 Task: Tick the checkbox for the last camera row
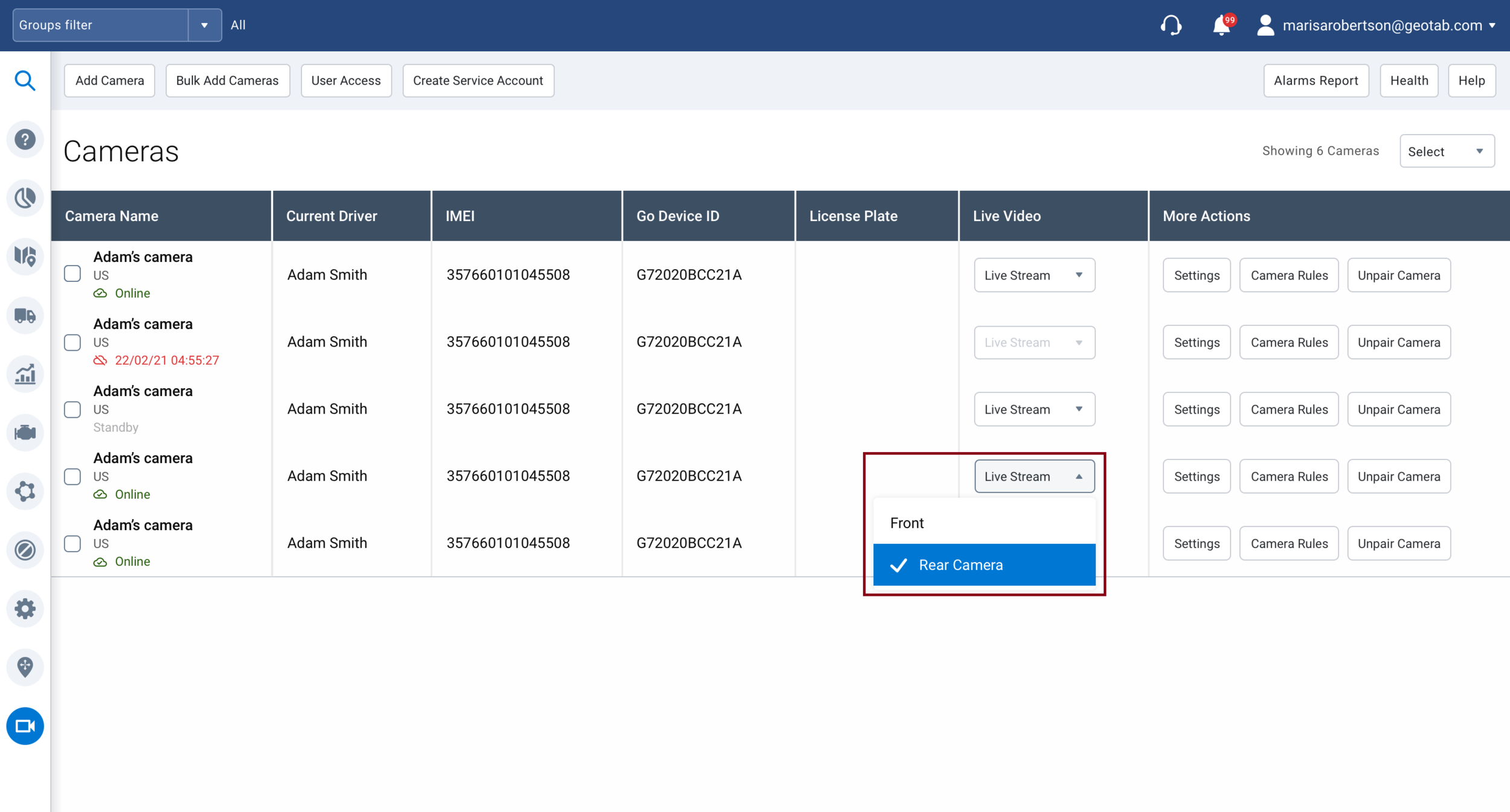click(x=72, y=543)
